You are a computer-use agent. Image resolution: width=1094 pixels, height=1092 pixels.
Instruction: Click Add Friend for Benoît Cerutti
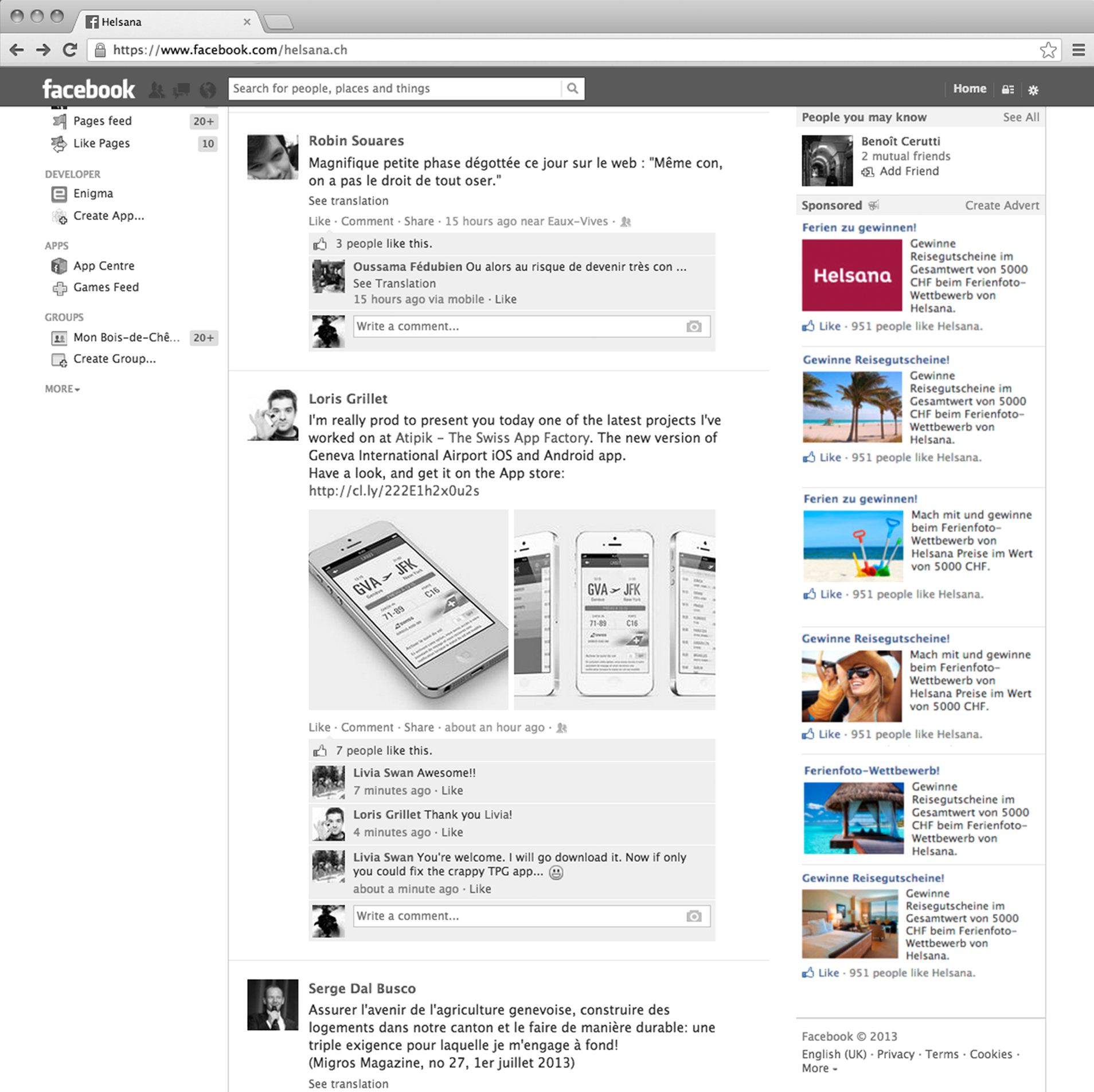point(909,171)
